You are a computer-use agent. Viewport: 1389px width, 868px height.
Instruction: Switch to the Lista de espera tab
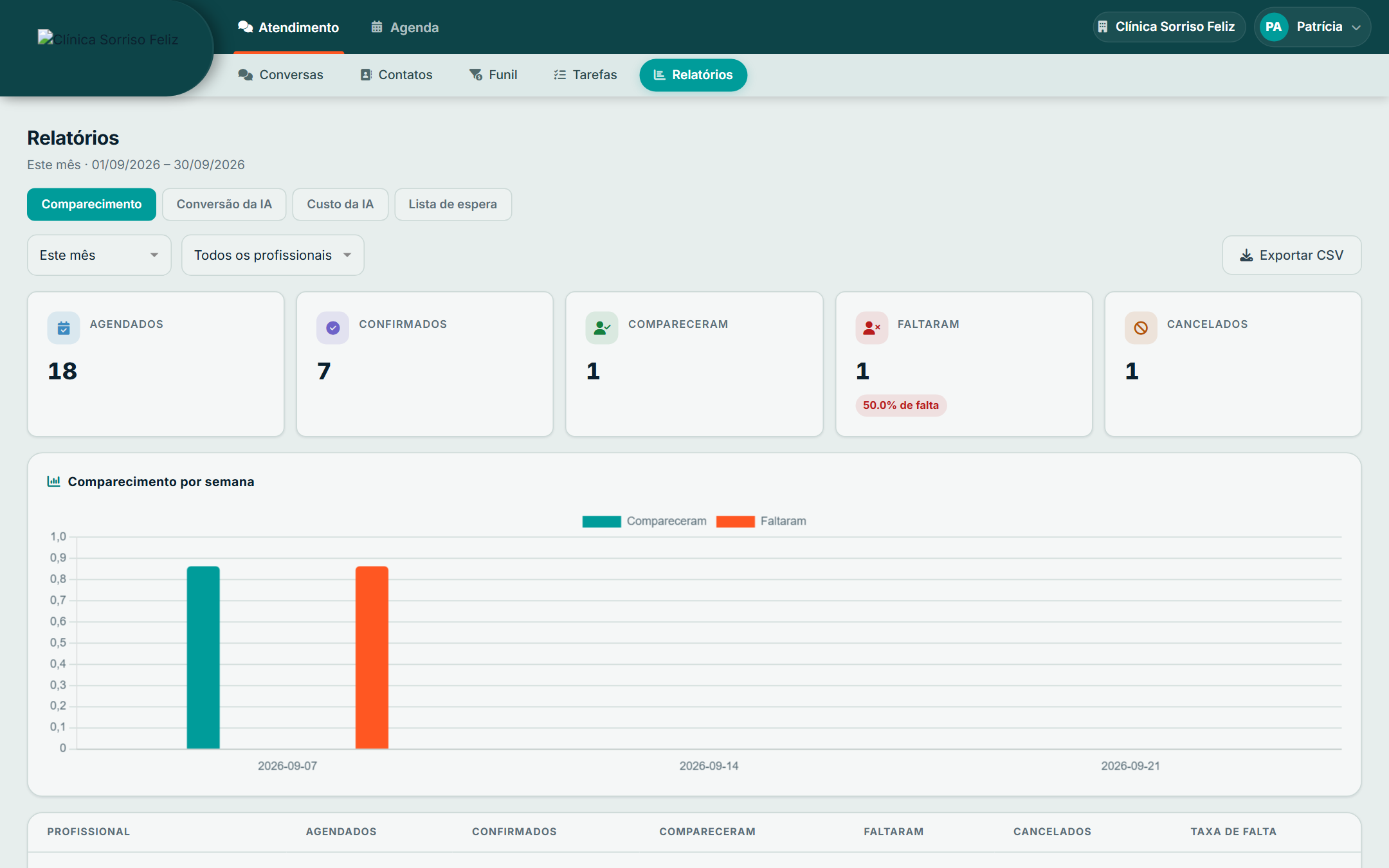[x=453, y=204]
